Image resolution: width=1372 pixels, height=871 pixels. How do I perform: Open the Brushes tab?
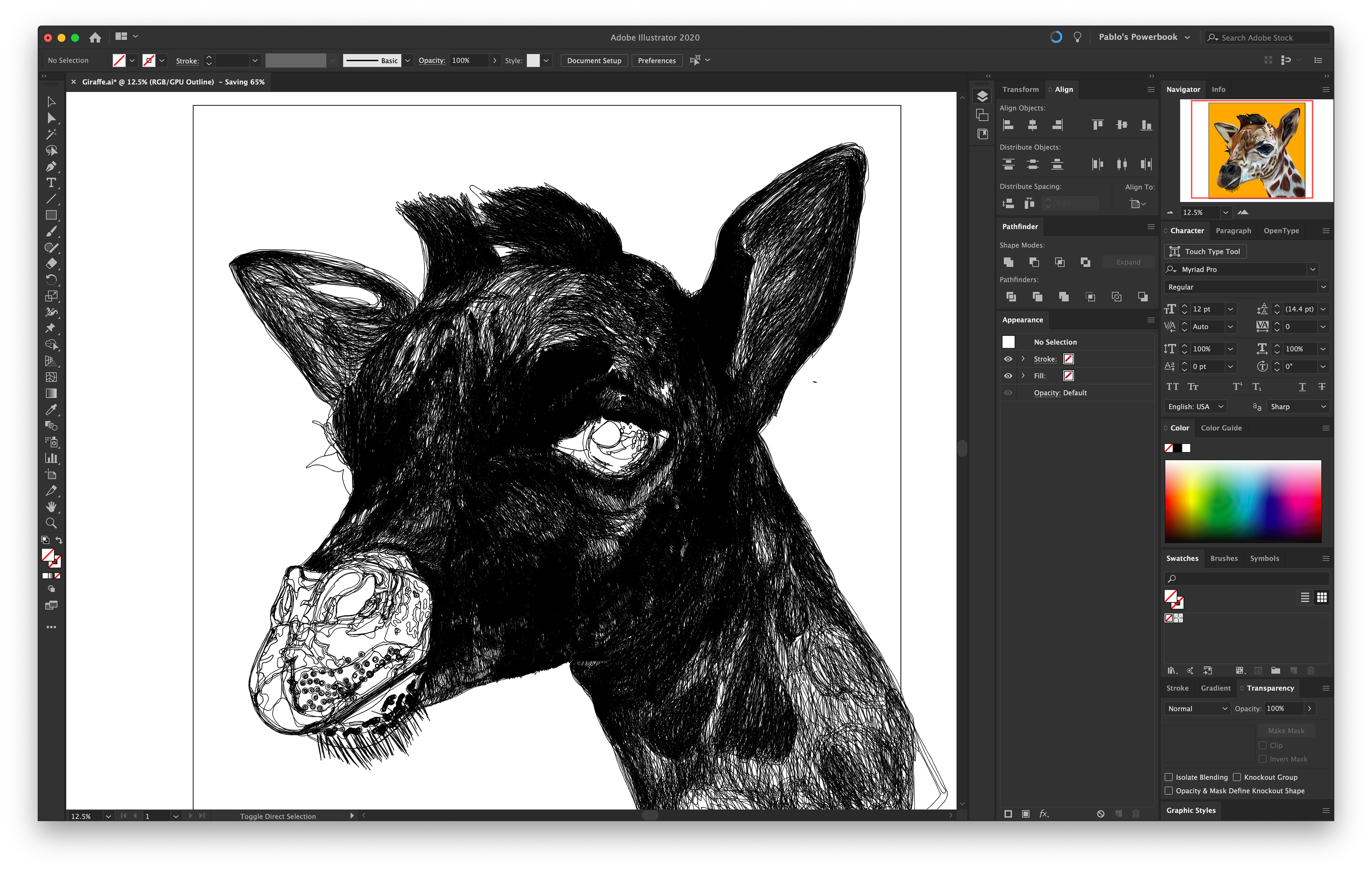coord(1224,559)
